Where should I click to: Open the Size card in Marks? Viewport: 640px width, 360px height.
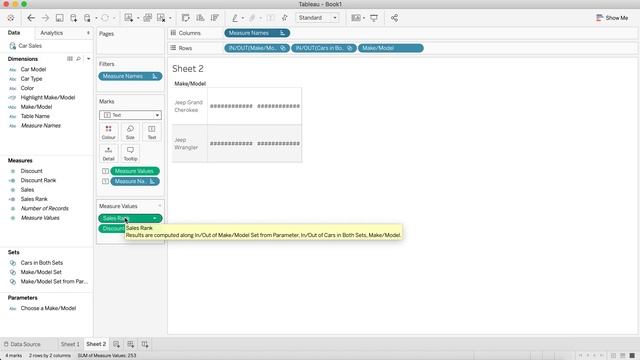(x=130, y=132)
